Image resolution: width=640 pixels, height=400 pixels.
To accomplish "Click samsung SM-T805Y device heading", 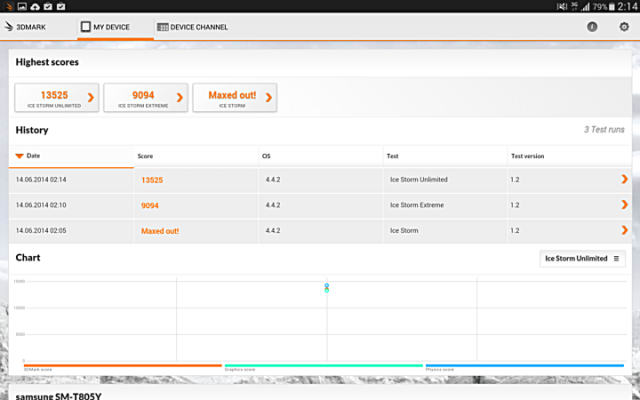I will pos(58,396).
